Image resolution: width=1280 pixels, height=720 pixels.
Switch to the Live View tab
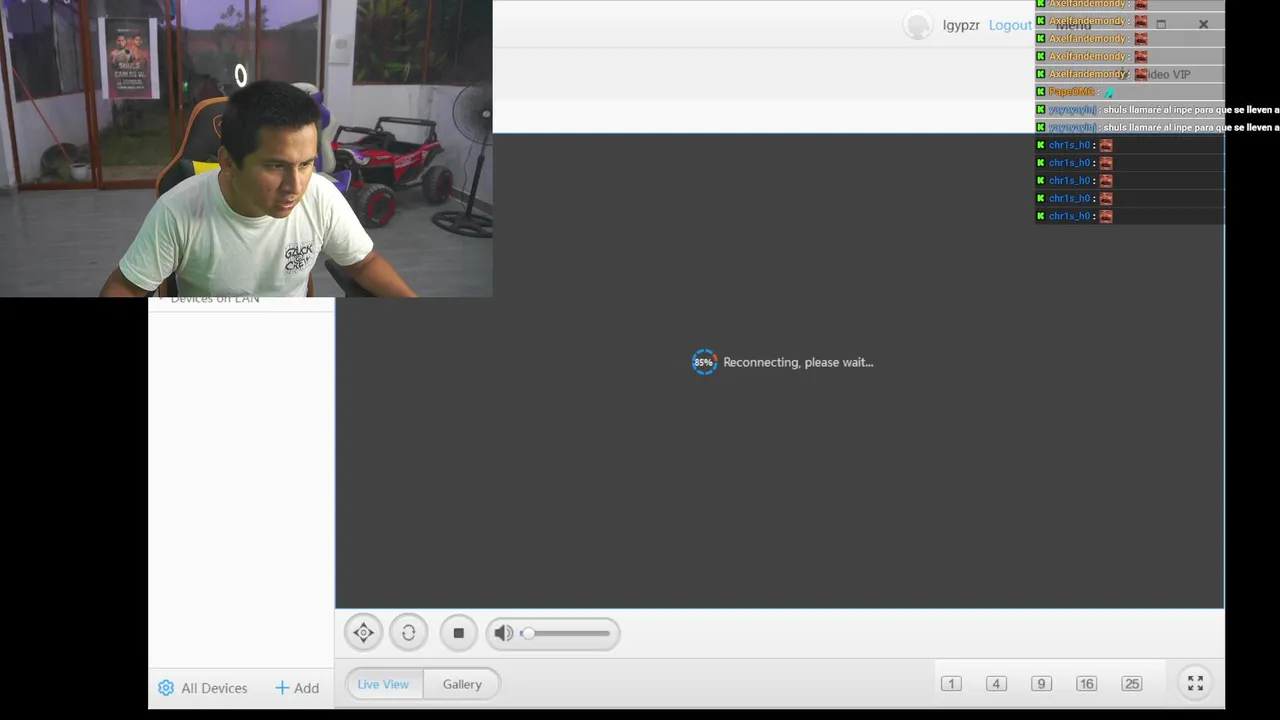point(383,684)
